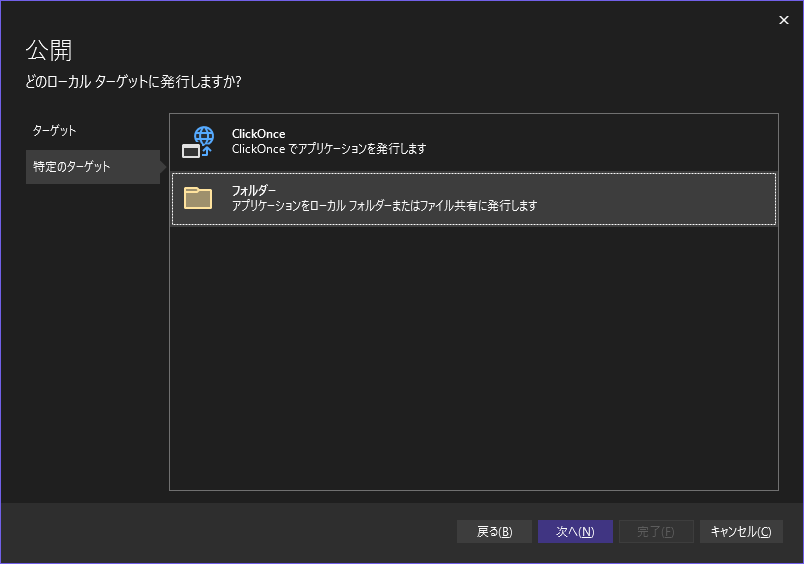This screenshot has width=804, height=564.
Task: Switch to the 特定のターゲット step
Action: tap(93, 167)
